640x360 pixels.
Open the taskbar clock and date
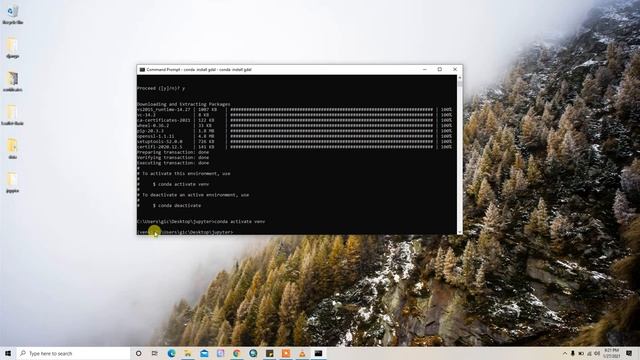(611, 353)
